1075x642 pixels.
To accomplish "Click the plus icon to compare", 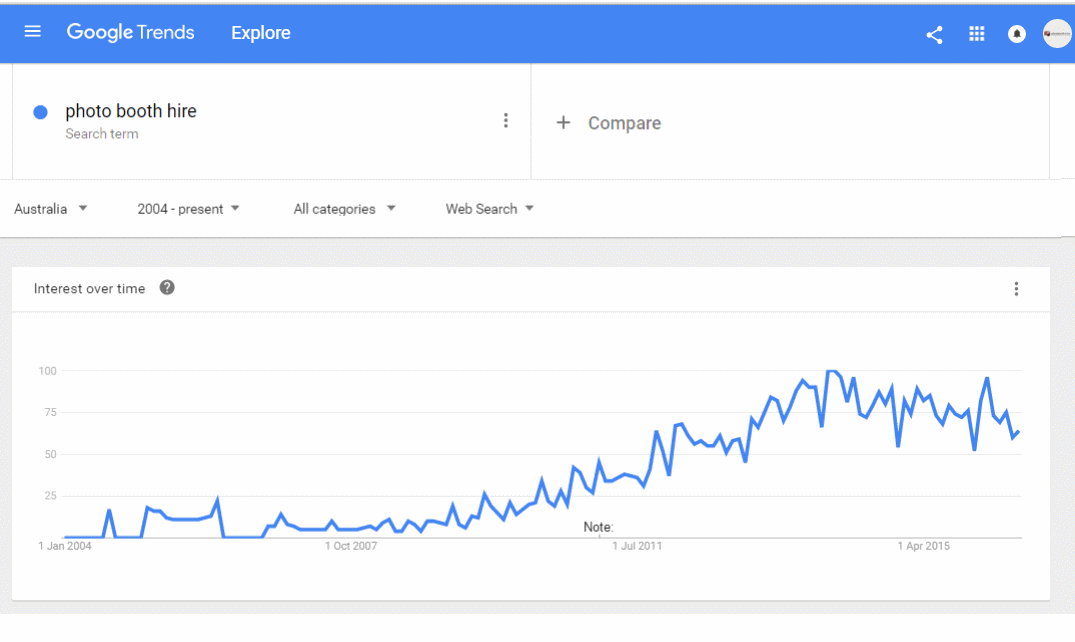I will [x=563, y=123].
